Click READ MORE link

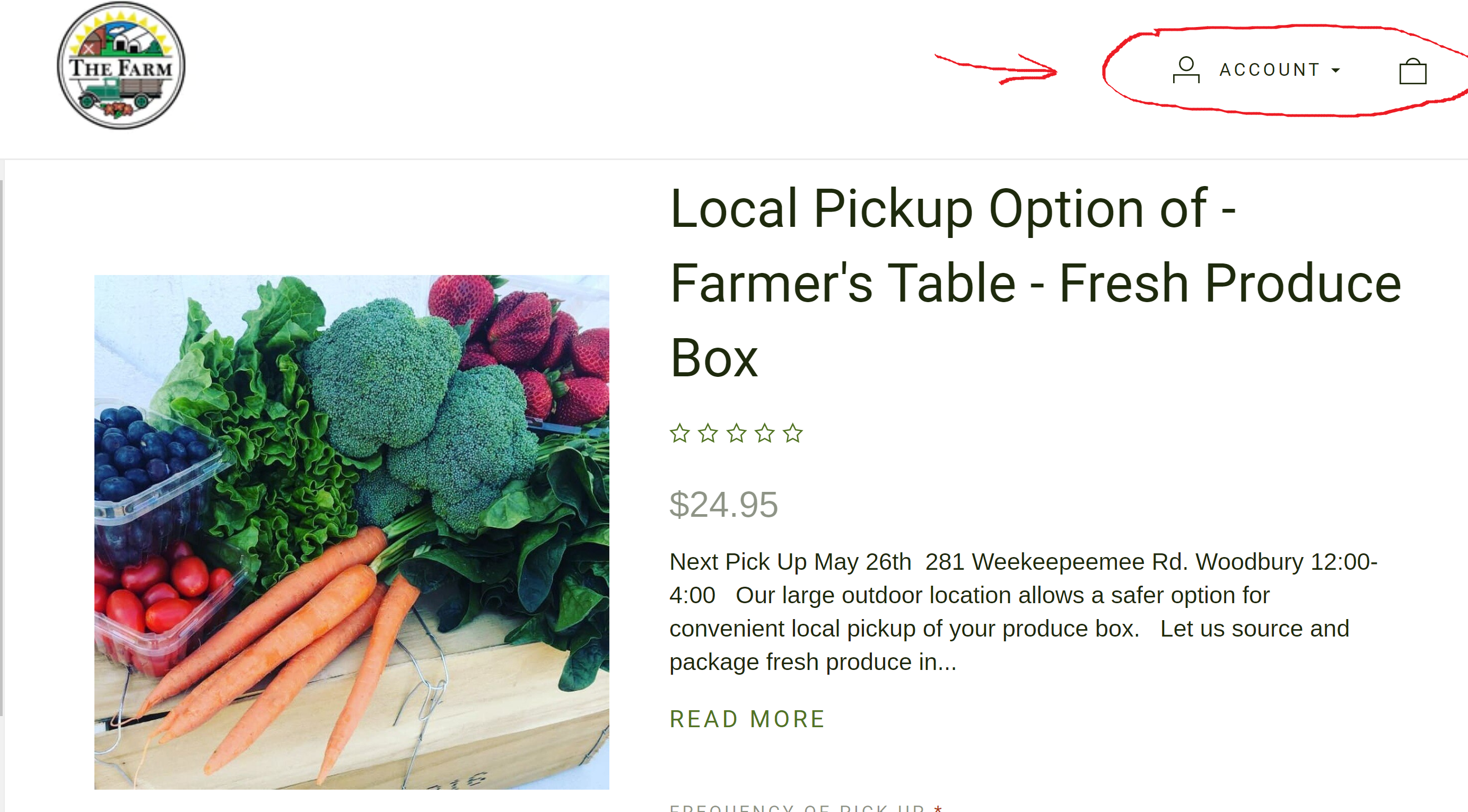click(747, 719)
